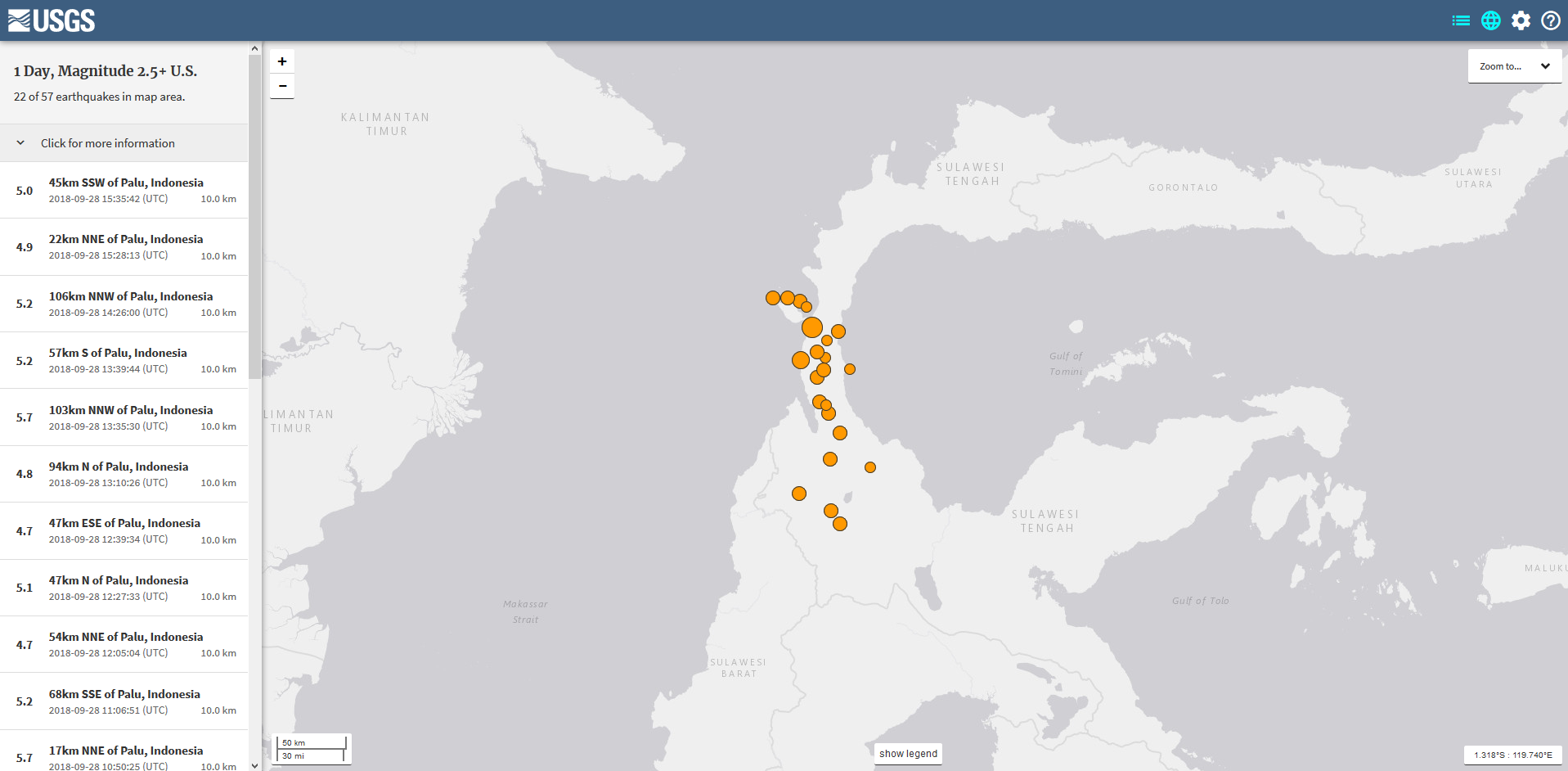Zoom in on the map

pyautogui.click(x=282, y=61)
